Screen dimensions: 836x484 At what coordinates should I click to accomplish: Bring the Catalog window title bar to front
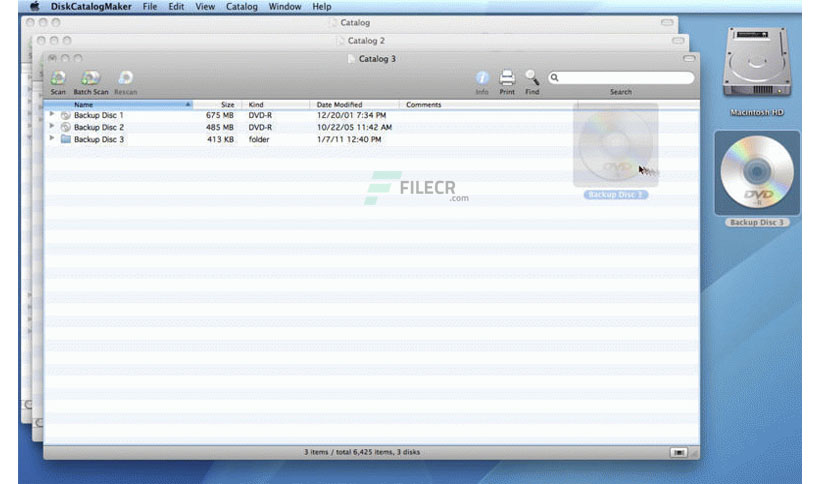coord(349,22)
